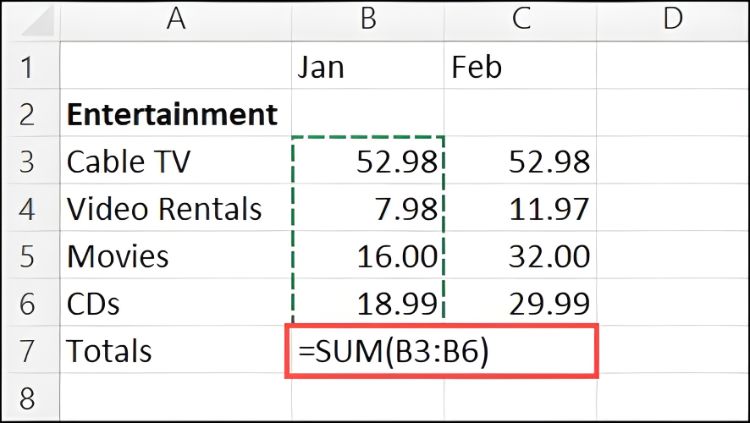The image size is (750, 423).
Task: Click the Feb header cell
Action: pyautogui.click(x=520, y=66)
